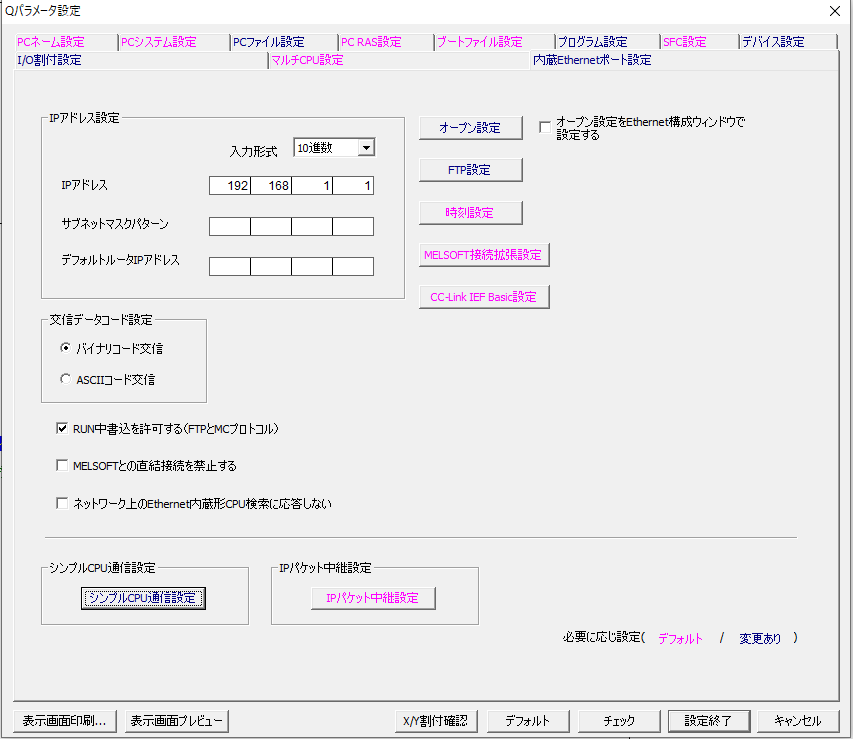Image resolution: width=853 pixels, height=739 pixels.
Task: Uncheck RUN中書込を許可する option
Action: (62, 428)
